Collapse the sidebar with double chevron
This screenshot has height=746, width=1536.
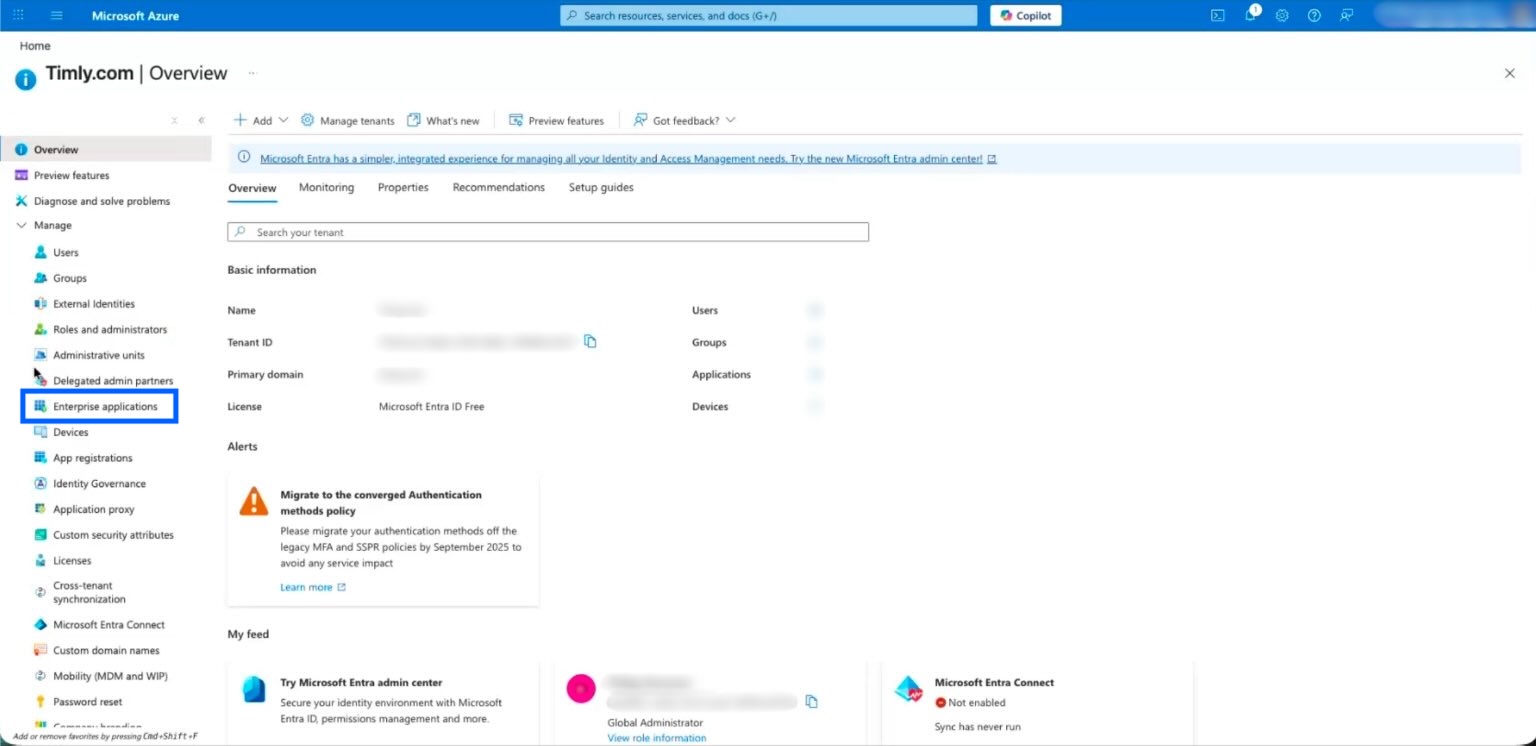(201, 120)
